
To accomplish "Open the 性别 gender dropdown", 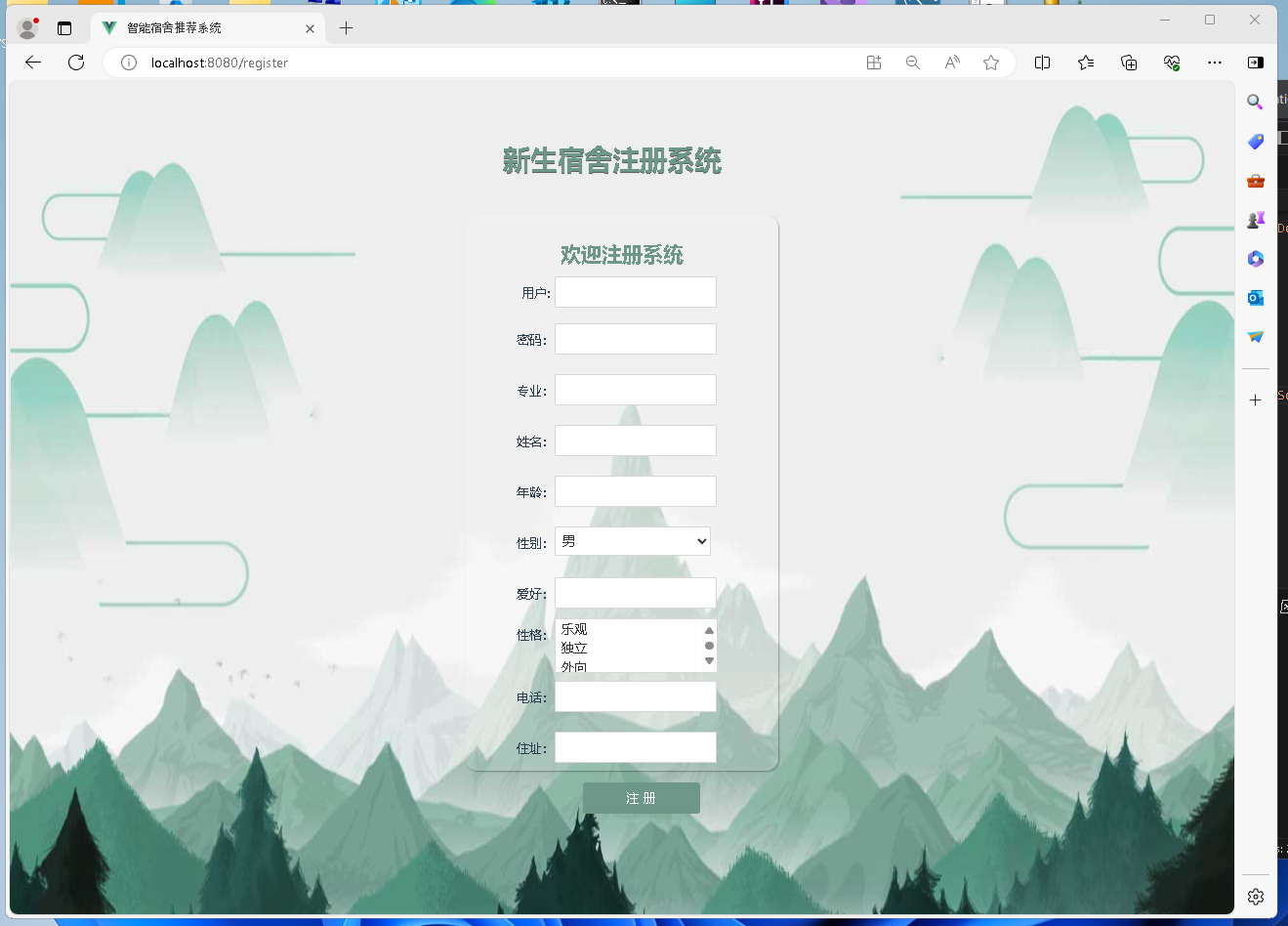I will click(632, 540).
